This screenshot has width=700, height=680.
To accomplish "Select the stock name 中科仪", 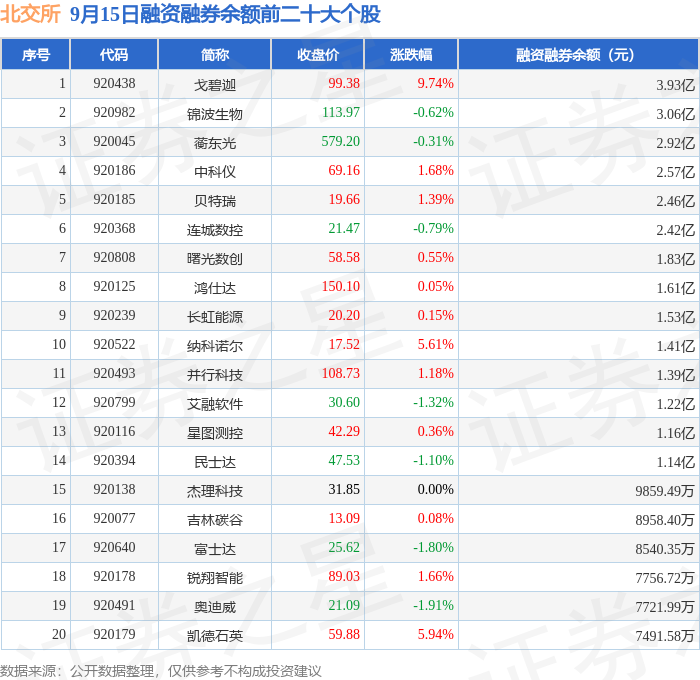I will point(215,172).
